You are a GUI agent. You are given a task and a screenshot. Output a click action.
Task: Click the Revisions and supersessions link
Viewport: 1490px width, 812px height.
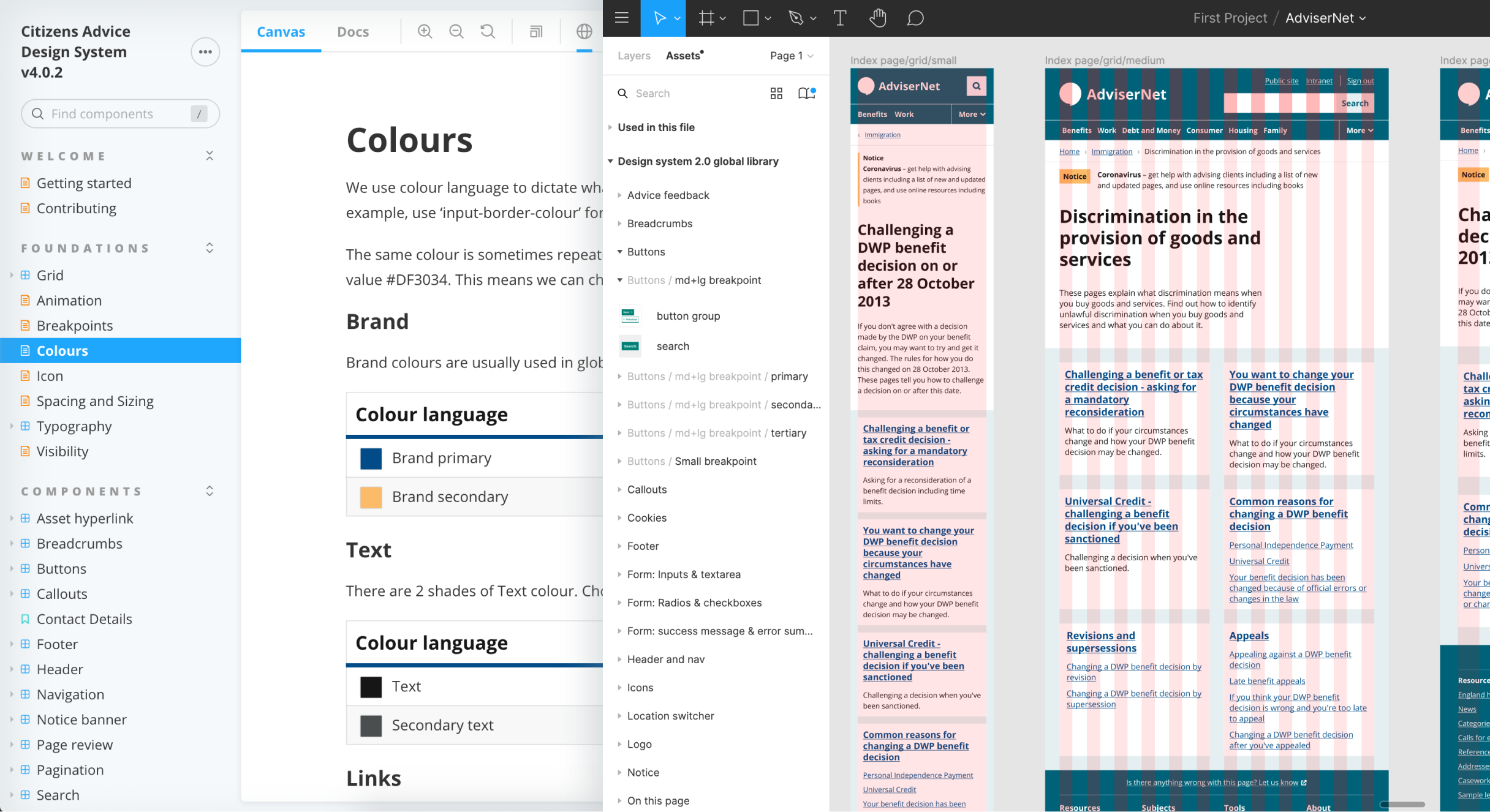click(x=1101, y=642)
